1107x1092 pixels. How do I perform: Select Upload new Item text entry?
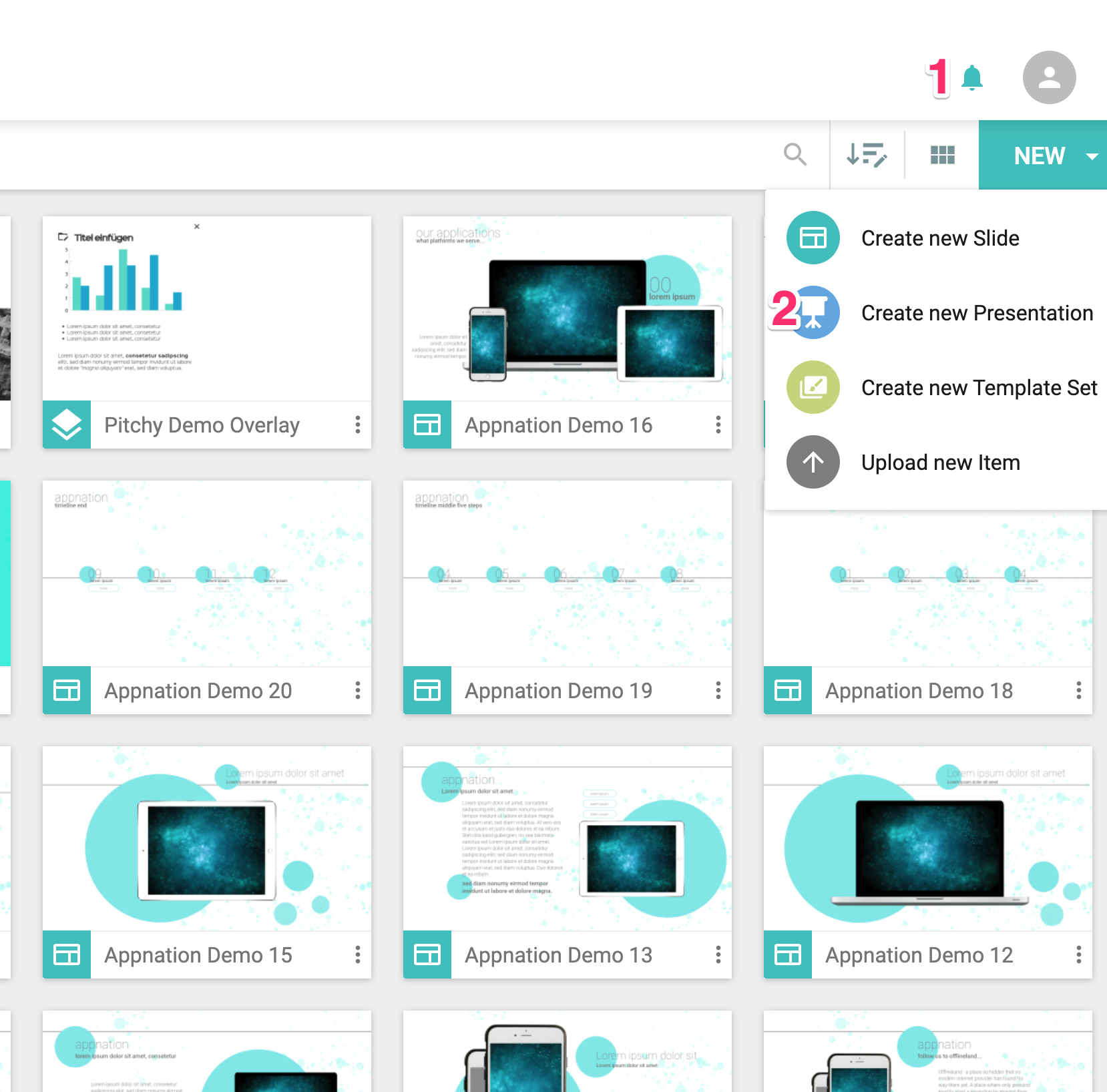pyautogui.click(x=940, y=463)
